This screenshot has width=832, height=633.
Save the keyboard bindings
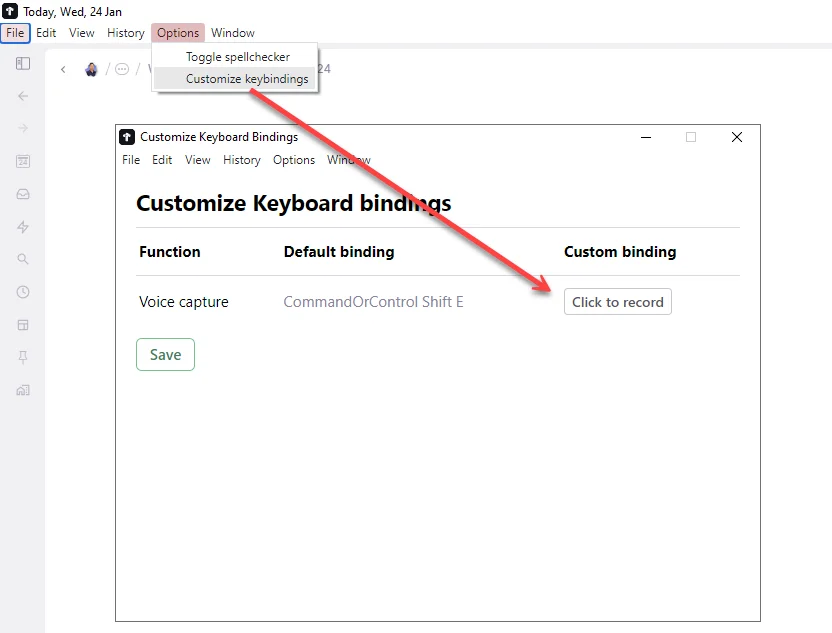point(166,354)
